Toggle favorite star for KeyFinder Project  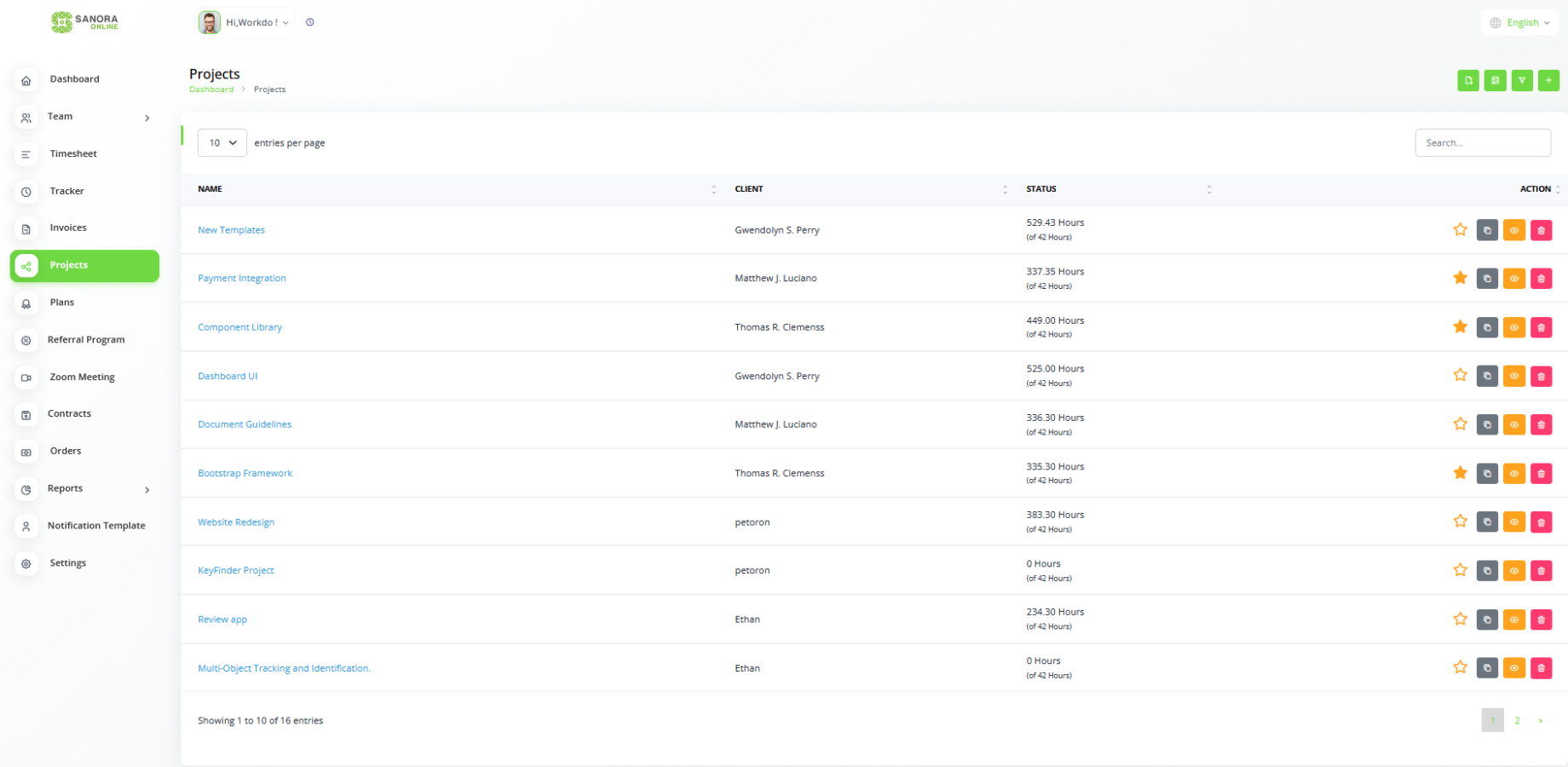click(1460, 570)
